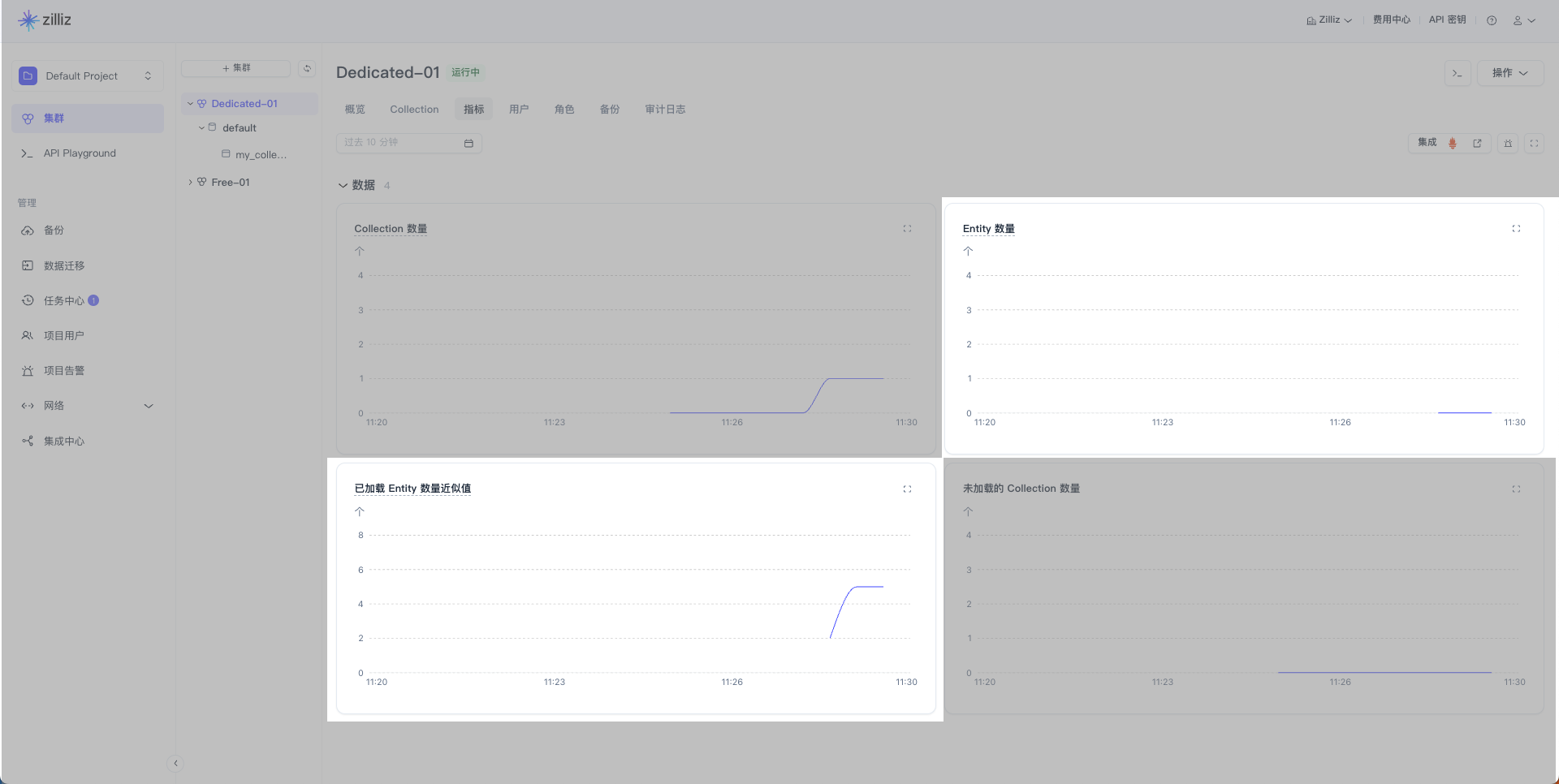Open the help question mark icon
This screenshot has width=1559, height=784.
coord(1492,20)
